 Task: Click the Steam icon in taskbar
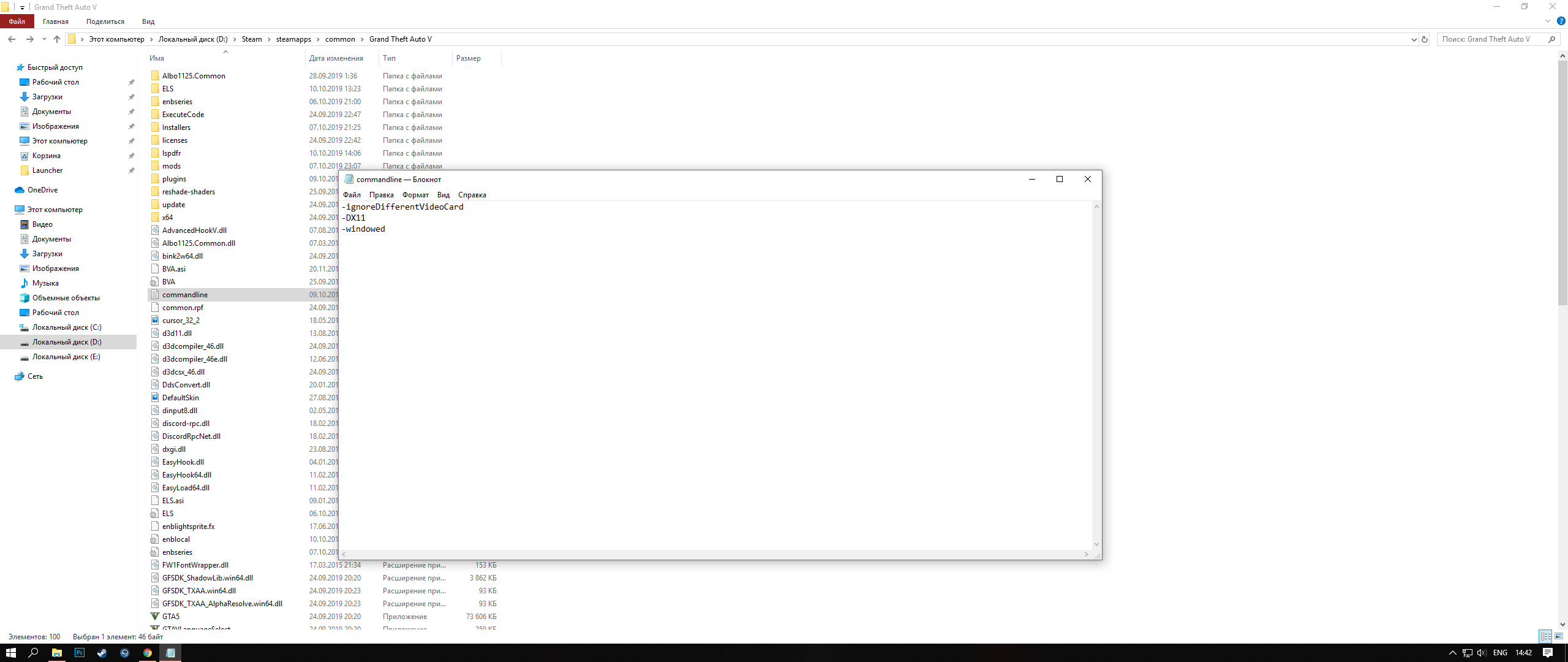[x=102, y=653]
